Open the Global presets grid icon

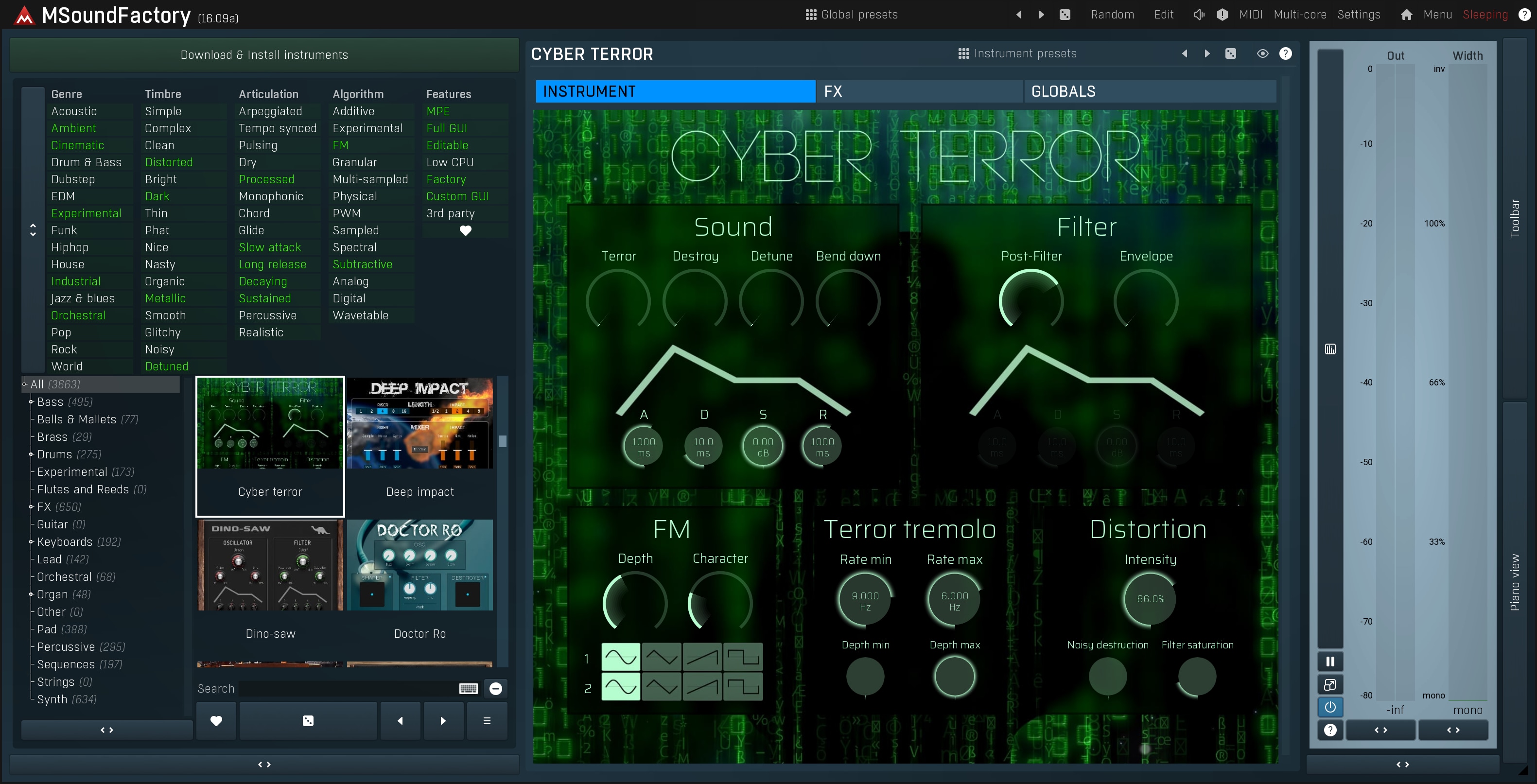[x=810, y=14]
